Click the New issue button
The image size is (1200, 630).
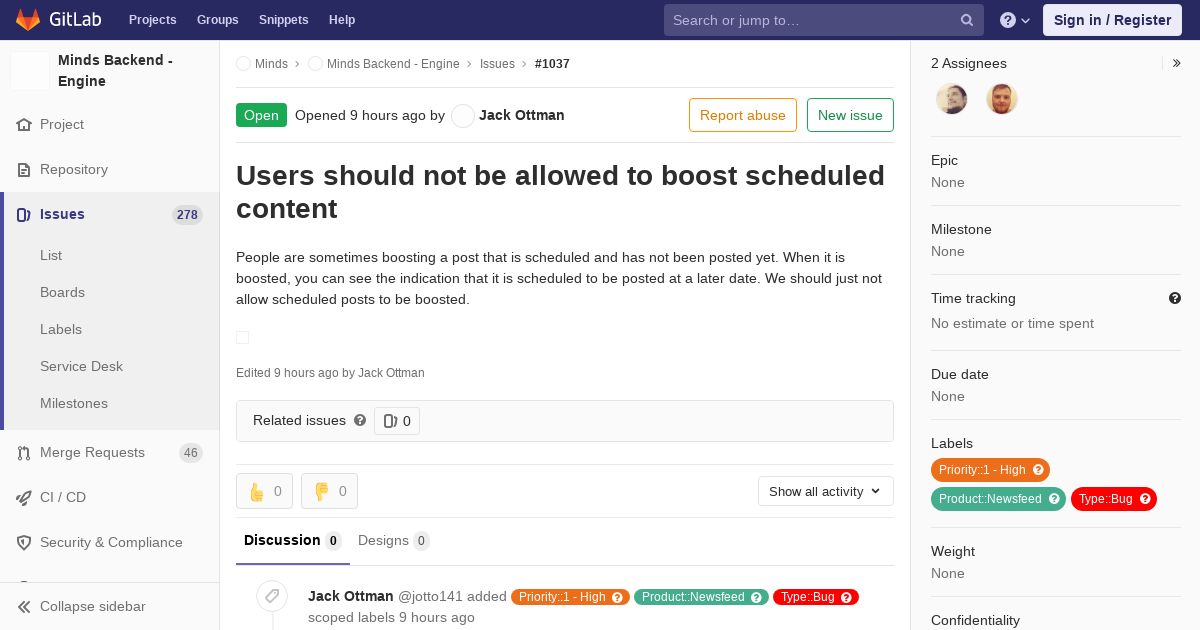(850, 115)
